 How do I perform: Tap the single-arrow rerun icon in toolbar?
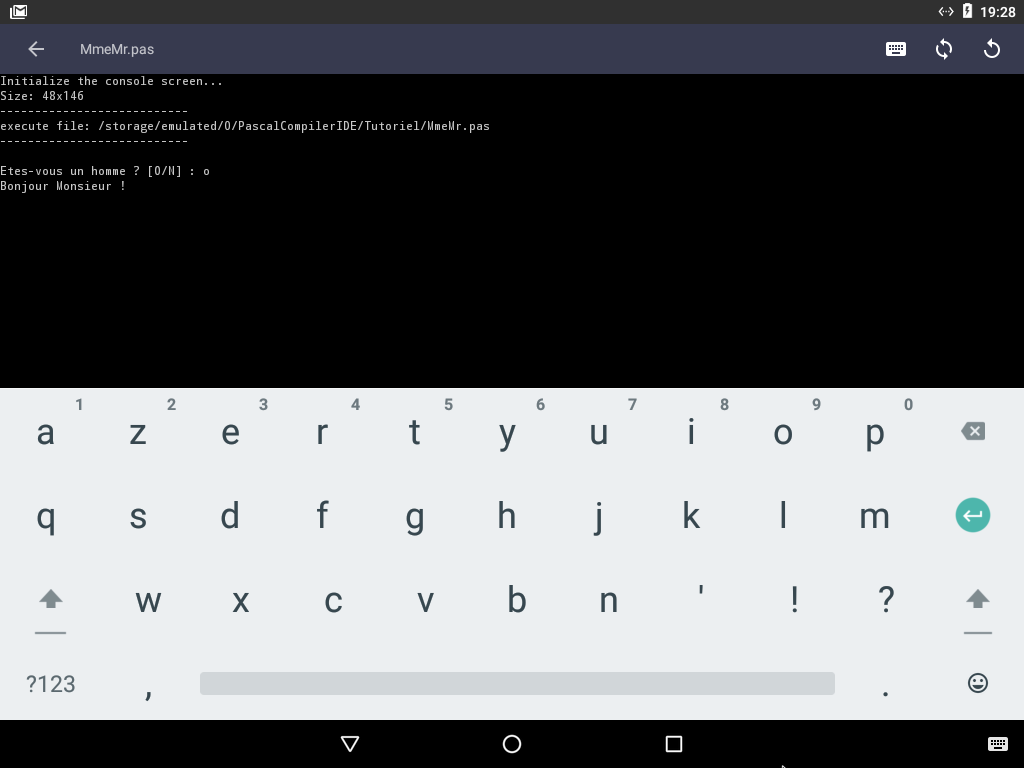tap(992, 49)
